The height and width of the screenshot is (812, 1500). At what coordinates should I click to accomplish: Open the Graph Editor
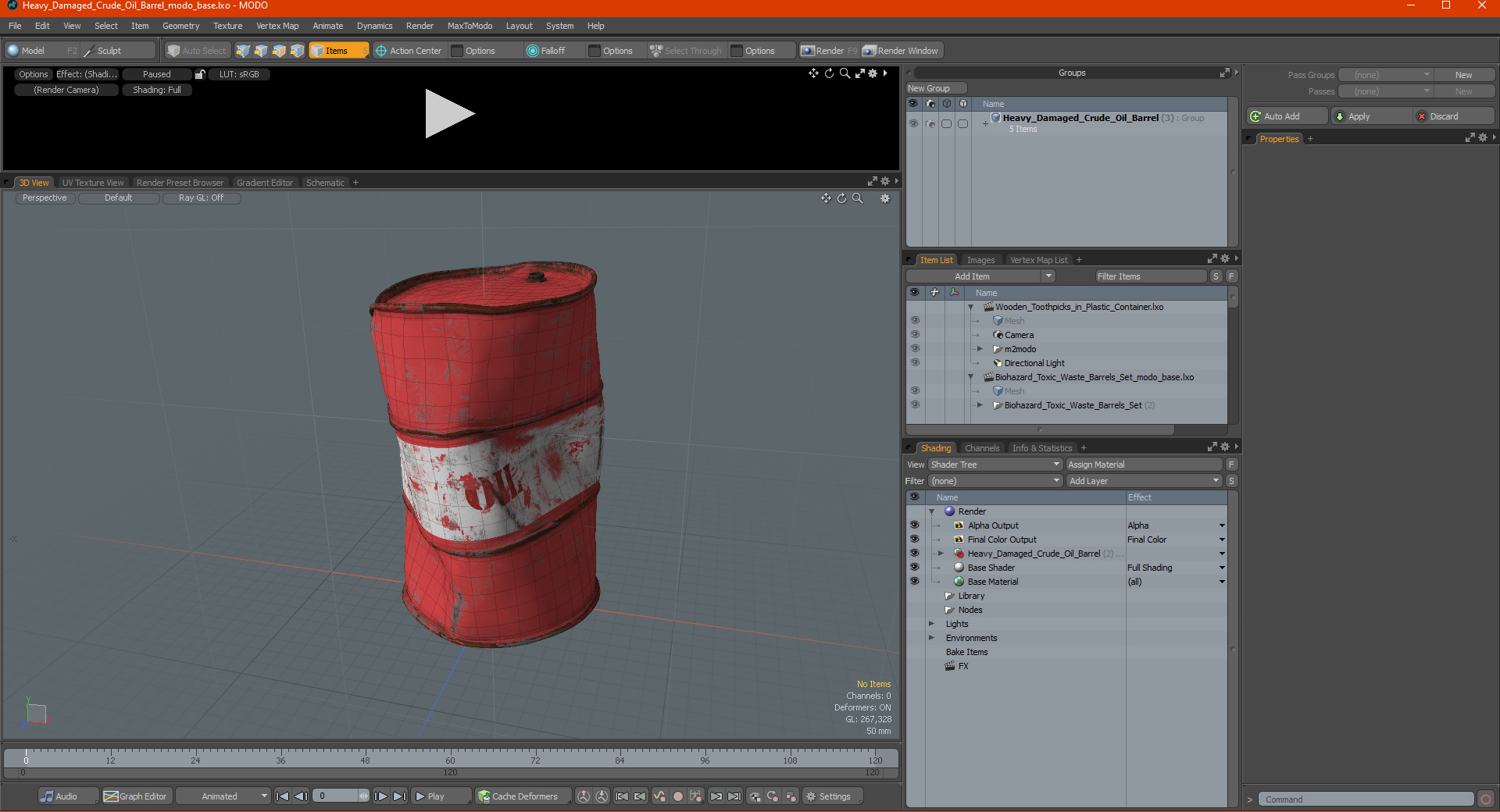(136, 796)
